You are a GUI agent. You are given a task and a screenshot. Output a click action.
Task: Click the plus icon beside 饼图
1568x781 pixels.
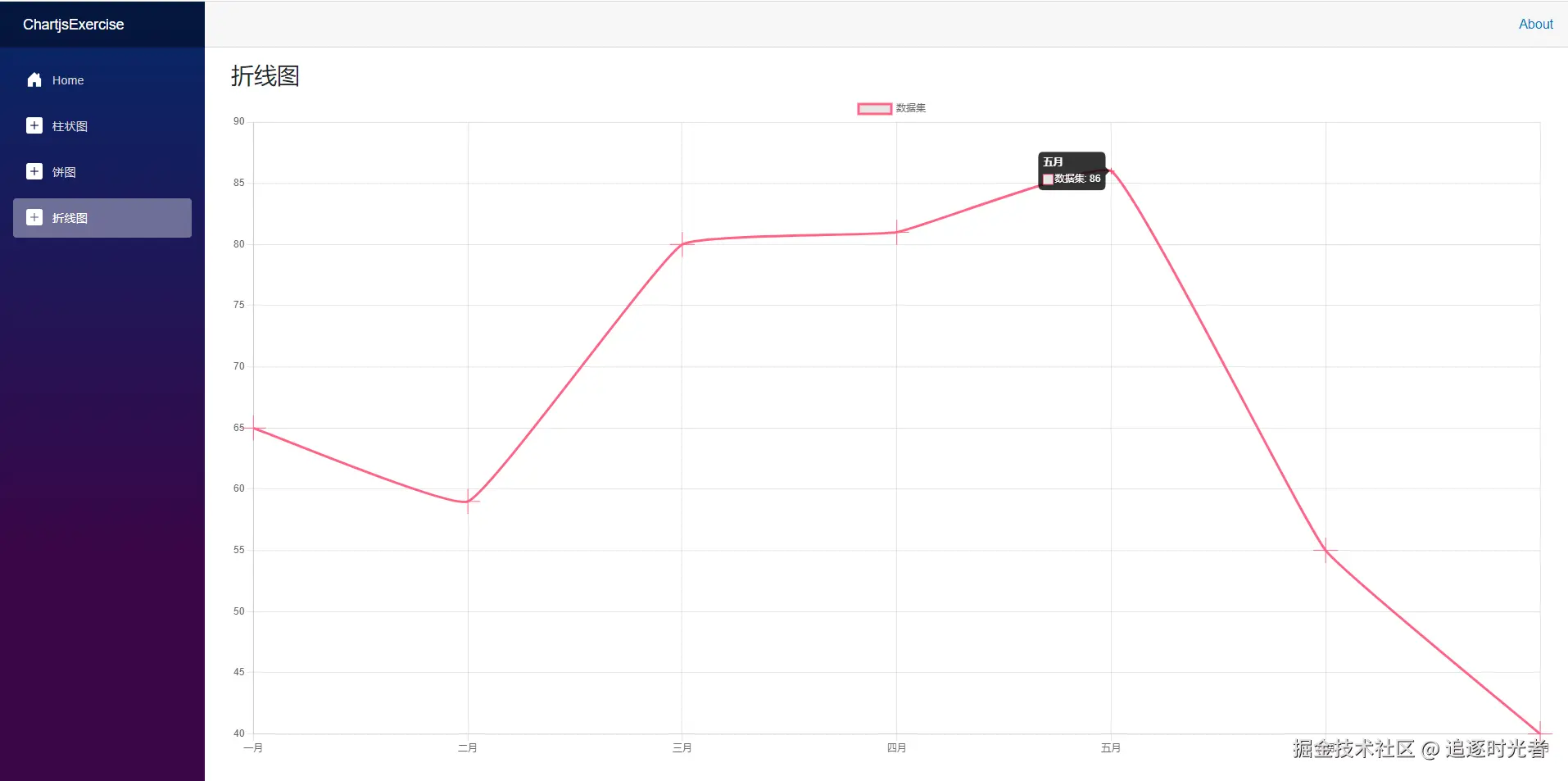click(x=34, y=171)
